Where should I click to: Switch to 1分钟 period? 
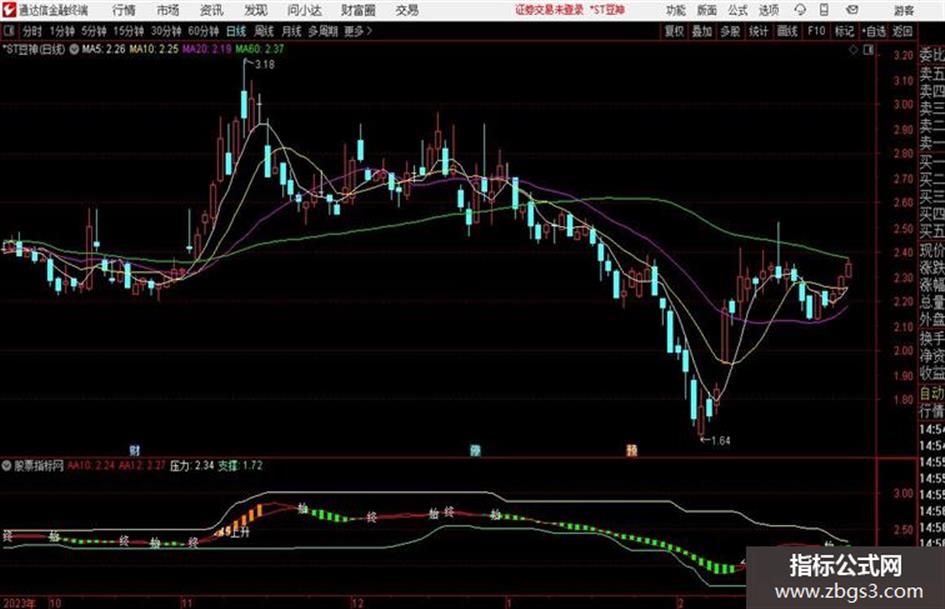[62, 31]
